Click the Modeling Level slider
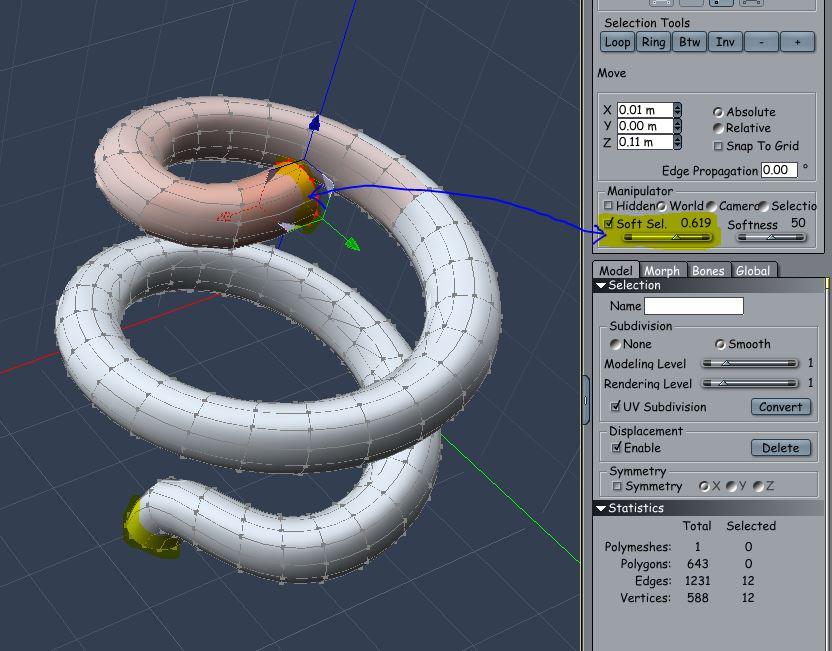This screenshot has width=832, height=651. pyautogui.click(x=750, y=363)
